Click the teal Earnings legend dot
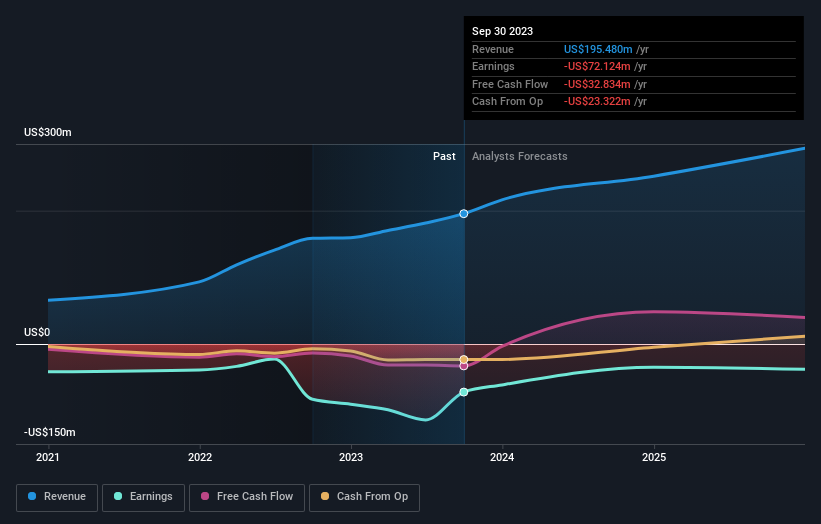 pyautogui.click(x=118, y=496)
